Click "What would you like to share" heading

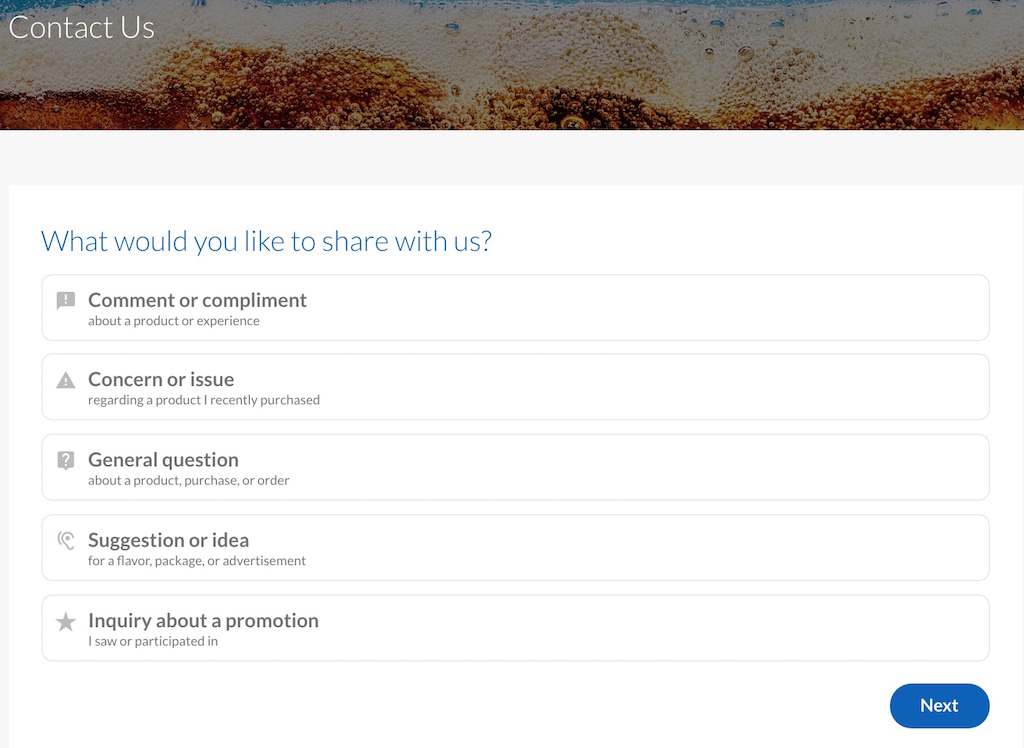coord(266,242)
